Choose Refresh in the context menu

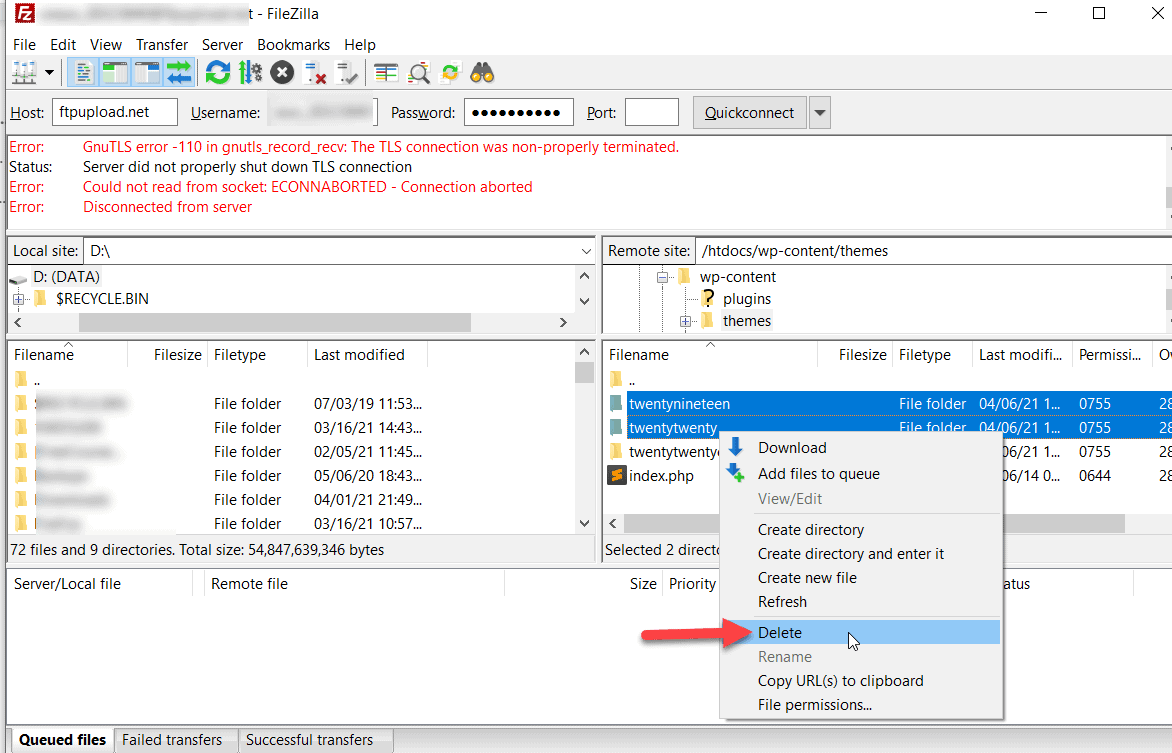(x=861, y=602)
